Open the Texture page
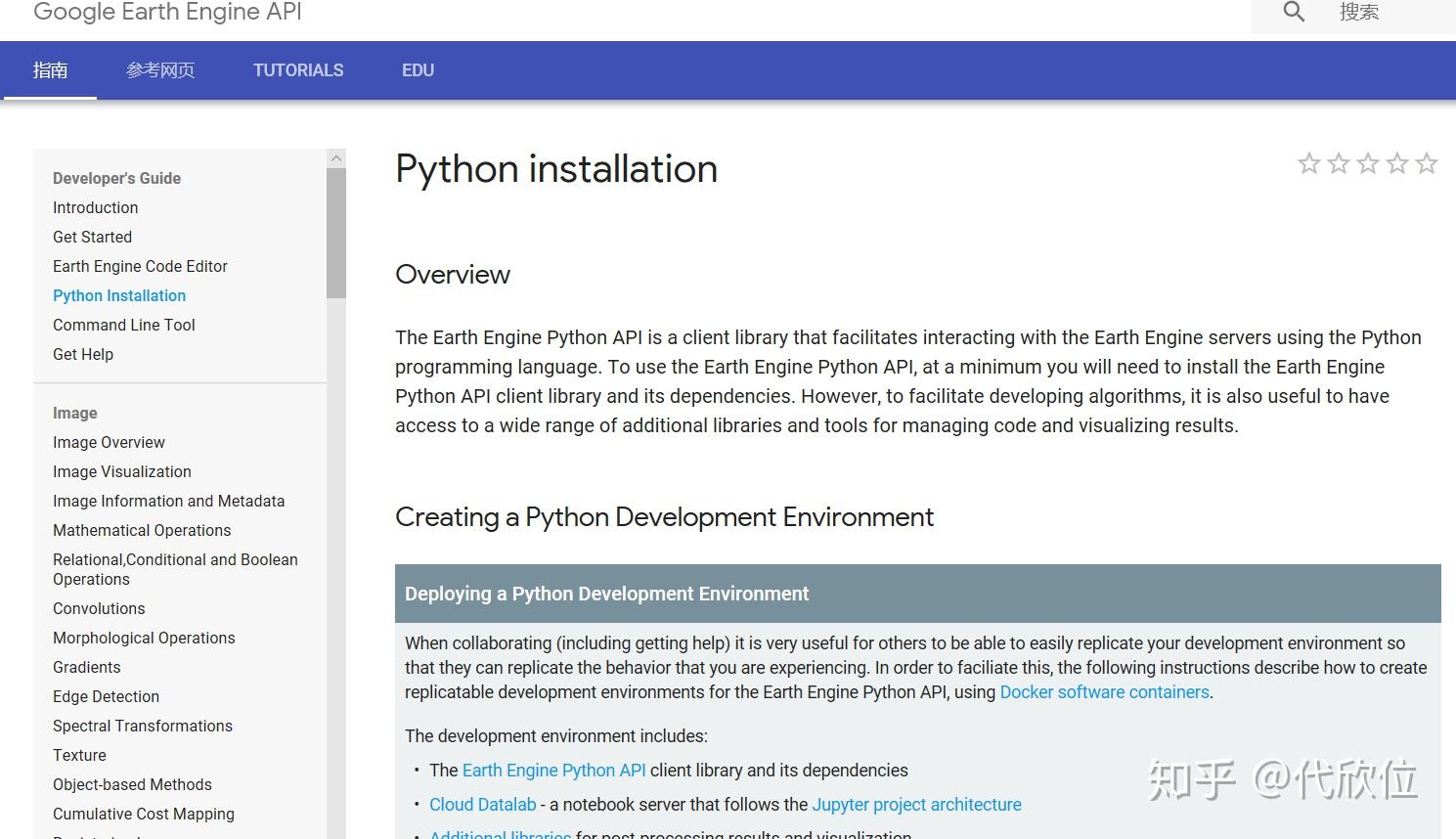1456x839 pixels. (x=79, y=755)
